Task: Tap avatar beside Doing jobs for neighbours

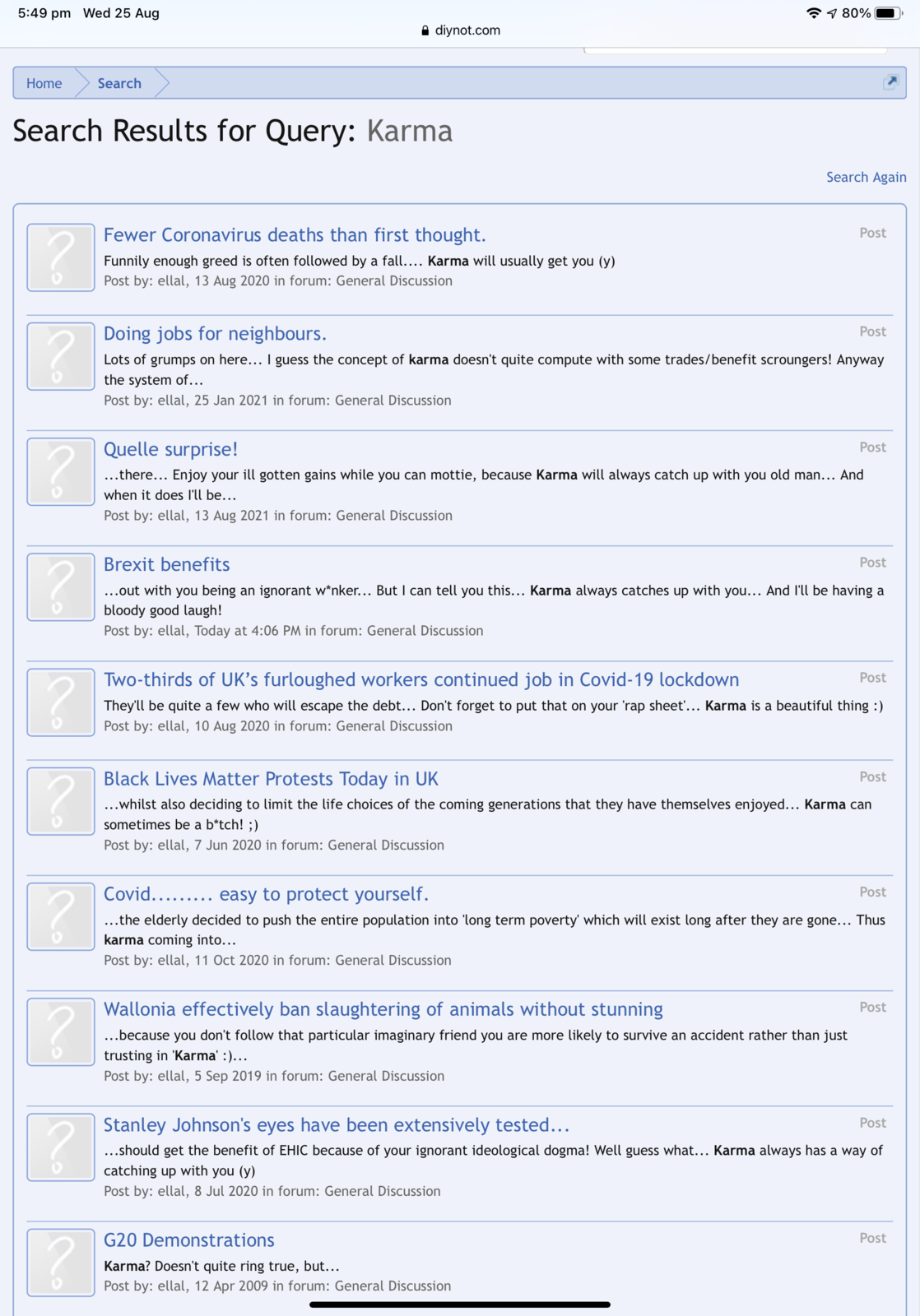Action: [x=61, y=356]
